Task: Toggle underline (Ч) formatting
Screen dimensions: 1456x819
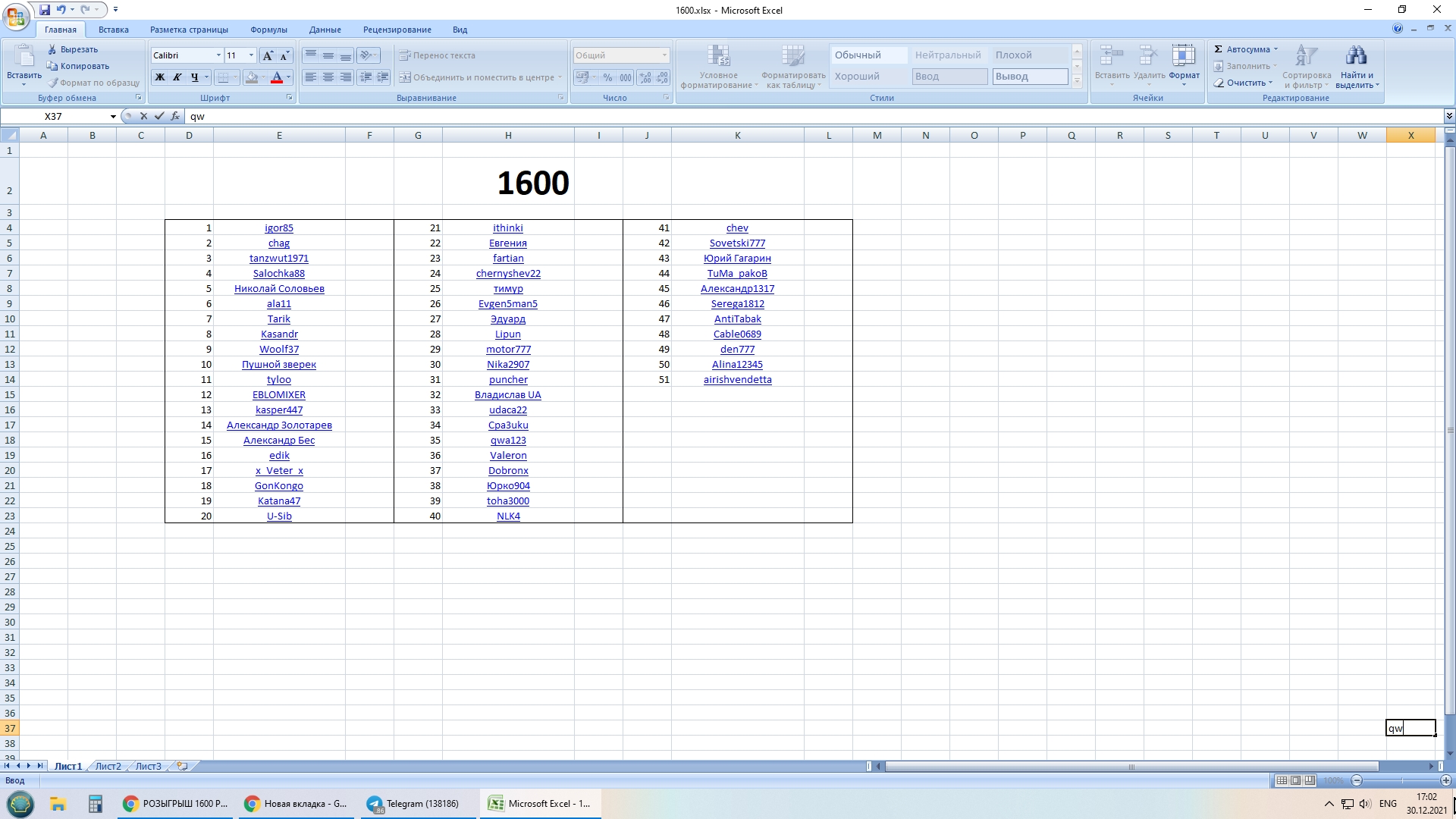Action: 194,77
